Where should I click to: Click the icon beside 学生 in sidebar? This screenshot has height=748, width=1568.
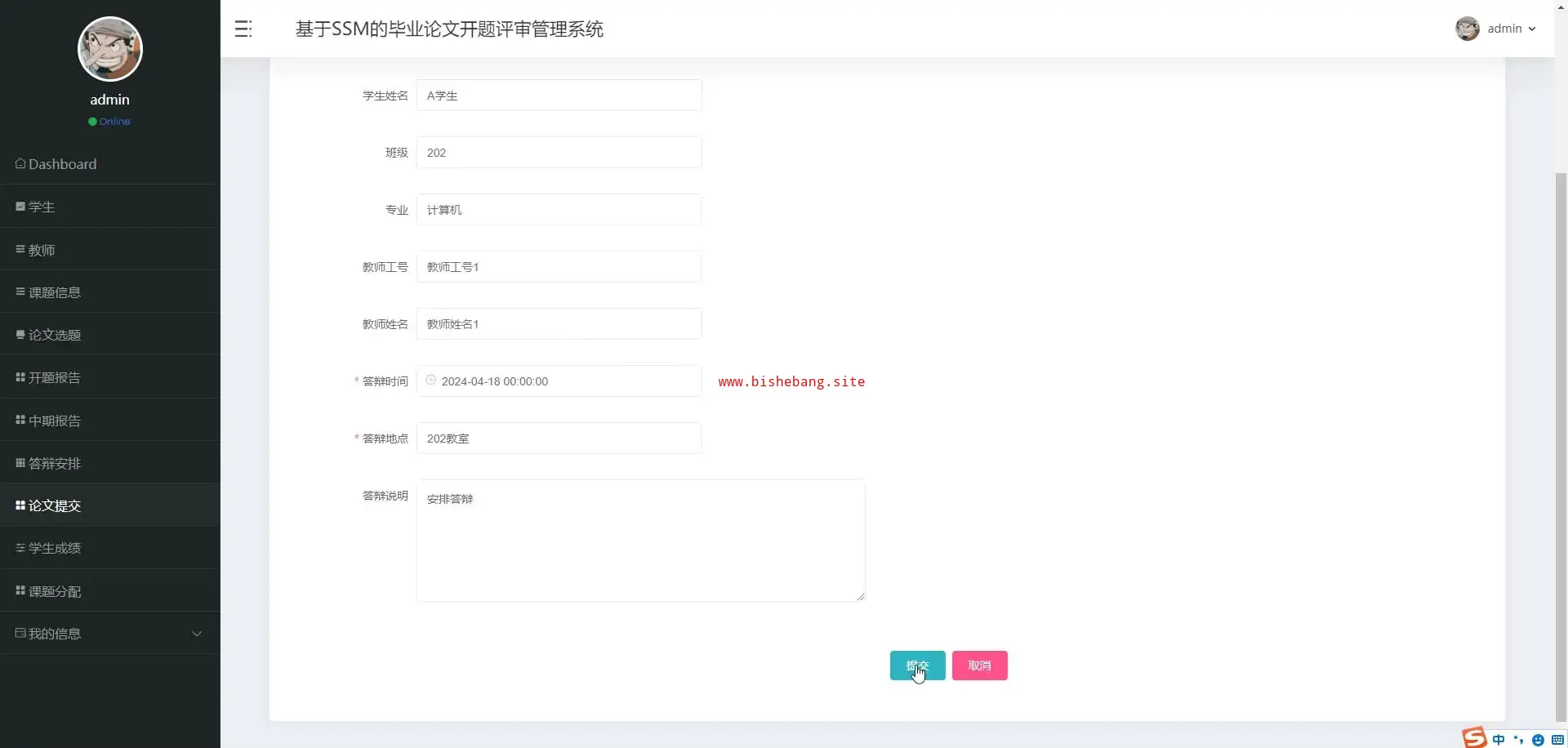tap(20, 207)
